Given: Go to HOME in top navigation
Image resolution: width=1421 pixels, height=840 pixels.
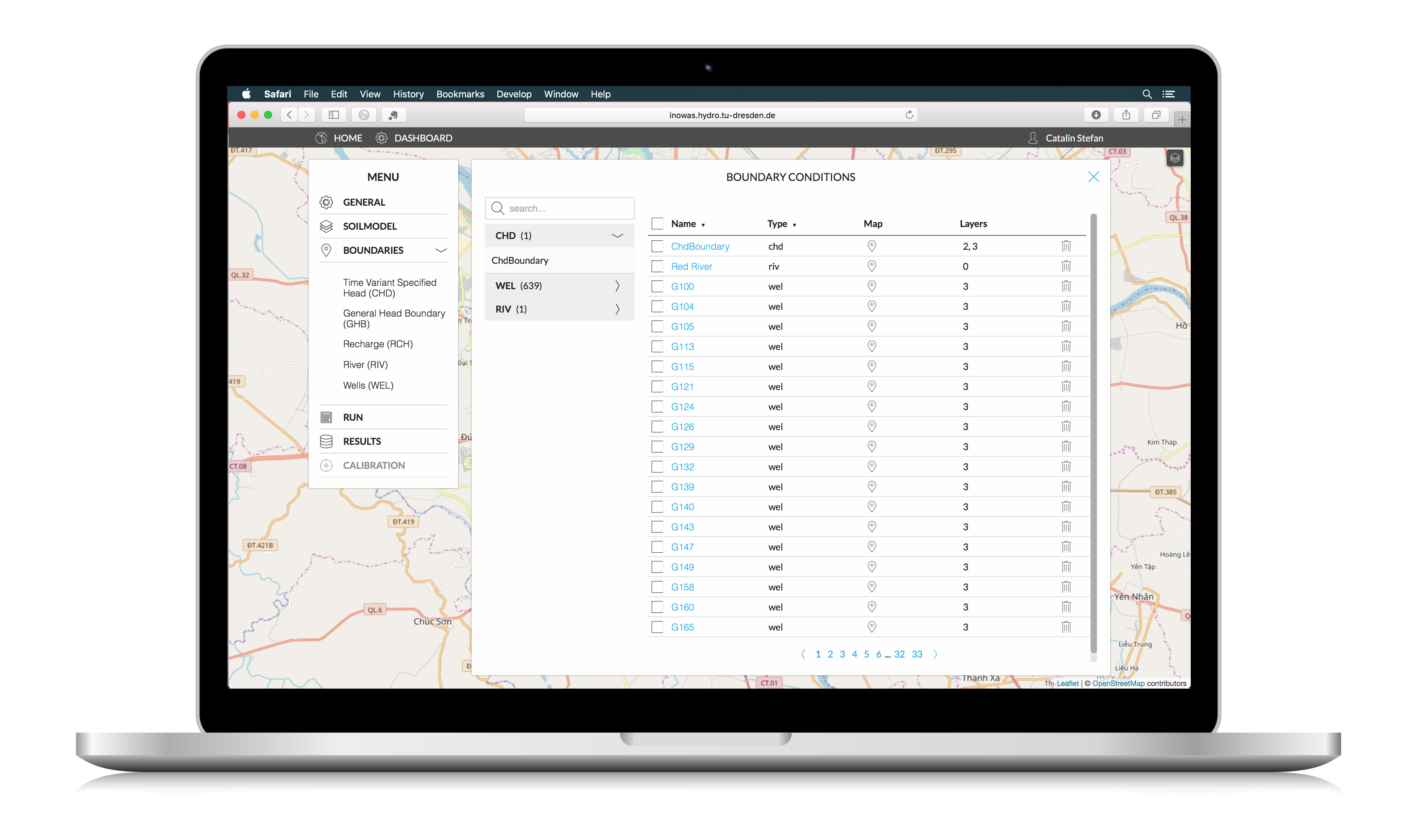Looking at the screenshot, I should (x=339, y=138).
